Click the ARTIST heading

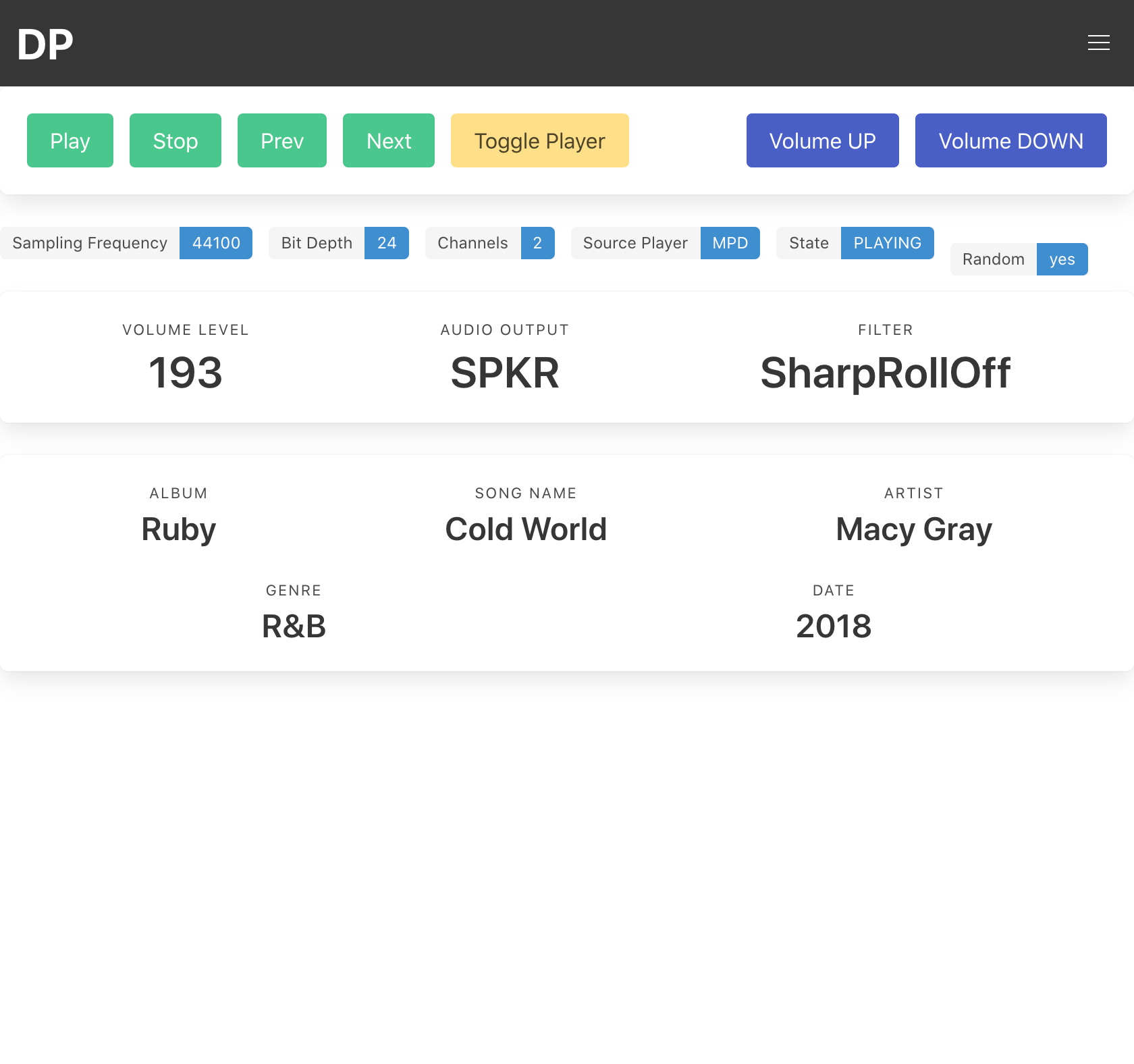point(914,494)
